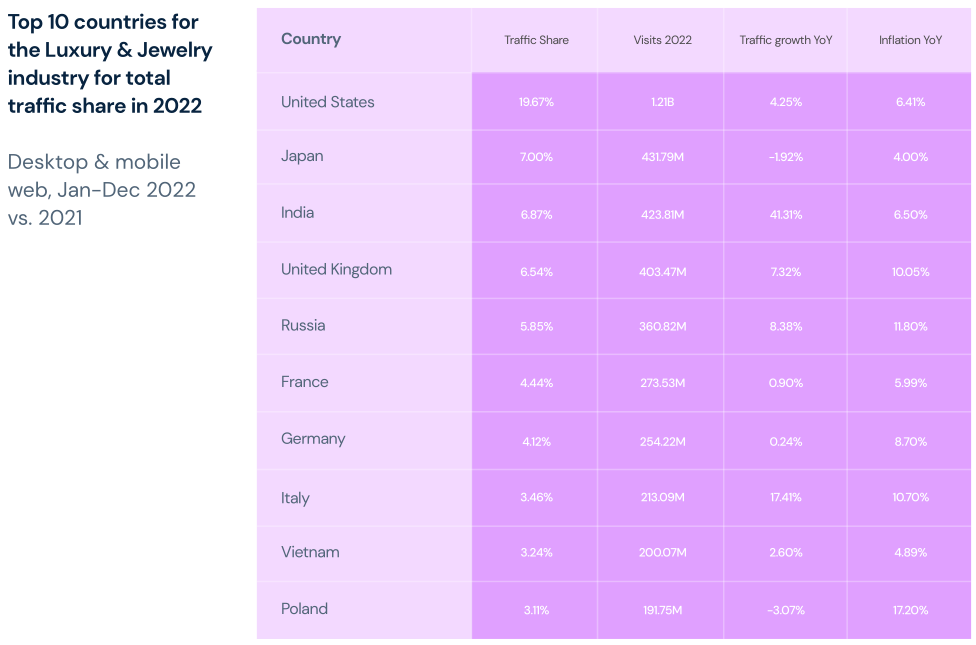Click the chart title about Luxury & Jewelry
The height and width of the screenshot is (645, 976).
(110, 63)
